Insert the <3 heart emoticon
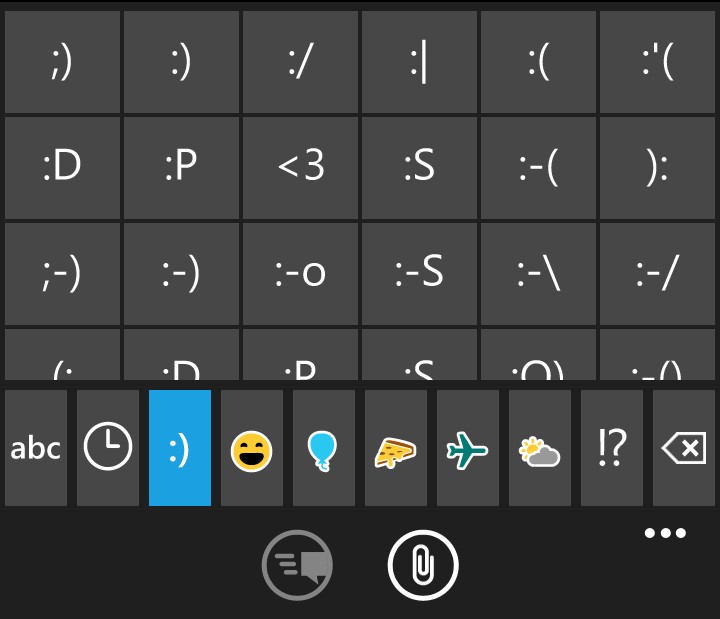Image resolution: width=720 pixels, height=619 pixels. [x=300, y=168]
